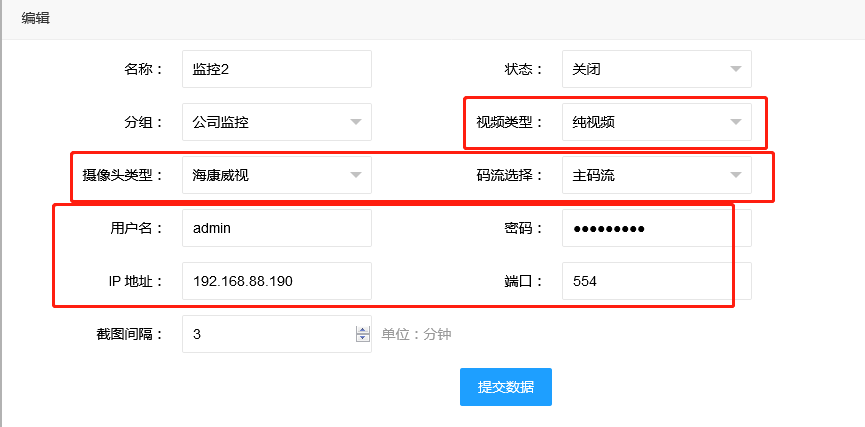Focus the 名称 field containing 监控2
This screenshot has height=427, width=865.
(276, 70)
